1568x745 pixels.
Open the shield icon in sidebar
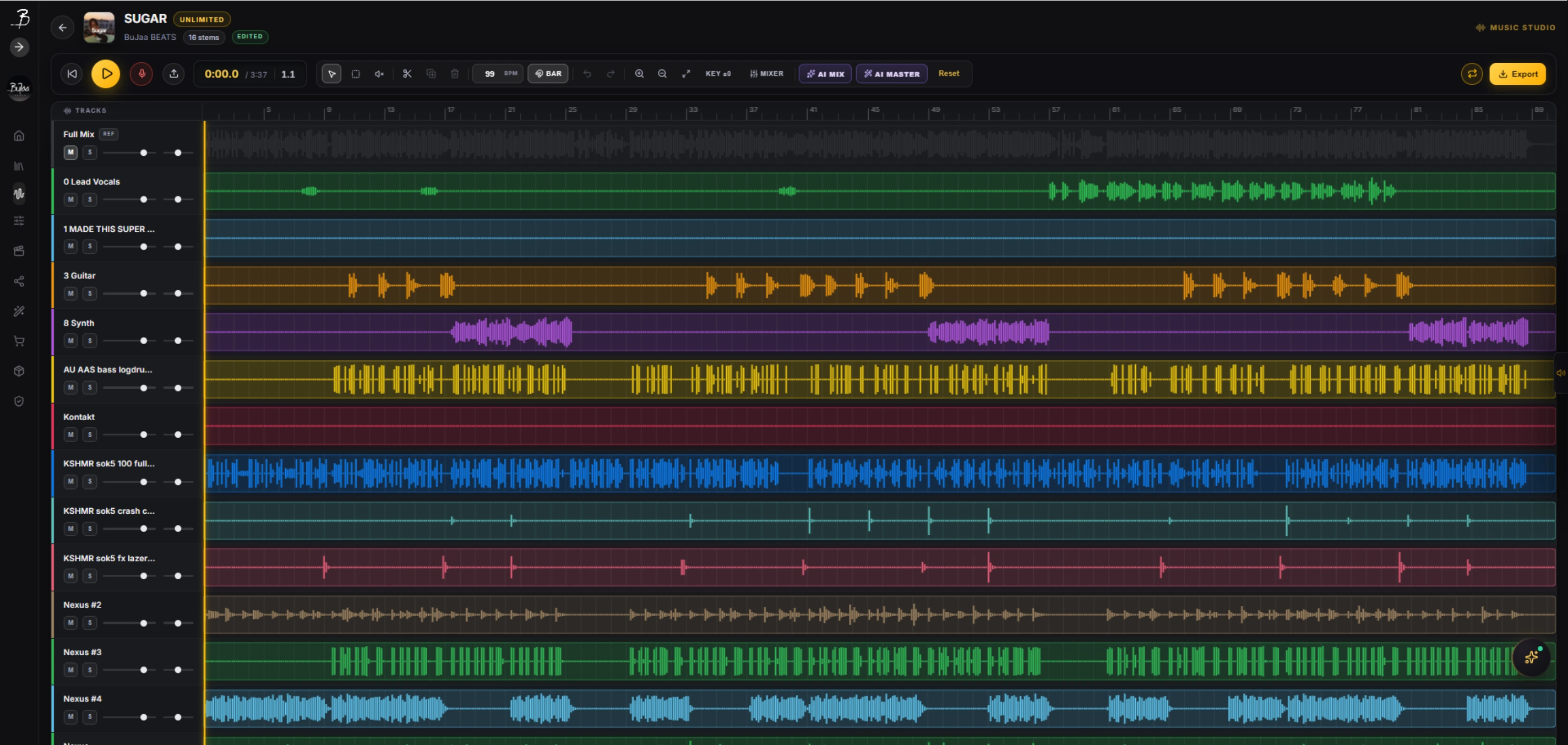(x=19, y=401)
